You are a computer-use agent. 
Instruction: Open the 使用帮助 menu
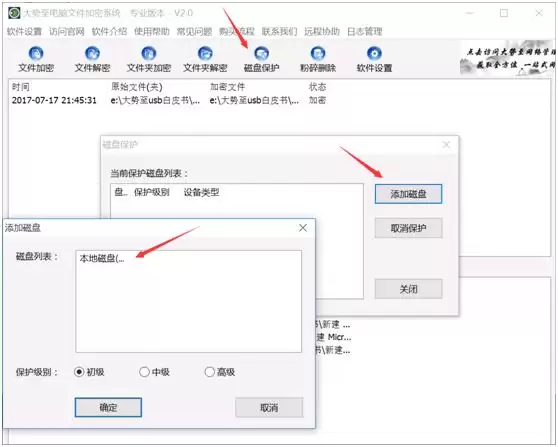tap(152, 32)
